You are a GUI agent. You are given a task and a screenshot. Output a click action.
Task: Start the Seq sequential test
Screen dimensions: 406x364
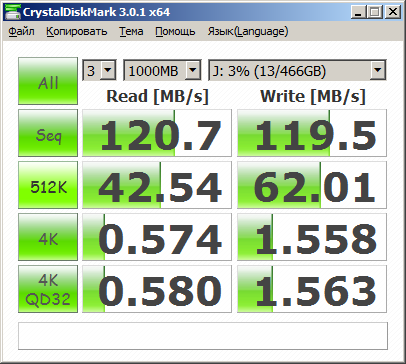pos(48,133)
